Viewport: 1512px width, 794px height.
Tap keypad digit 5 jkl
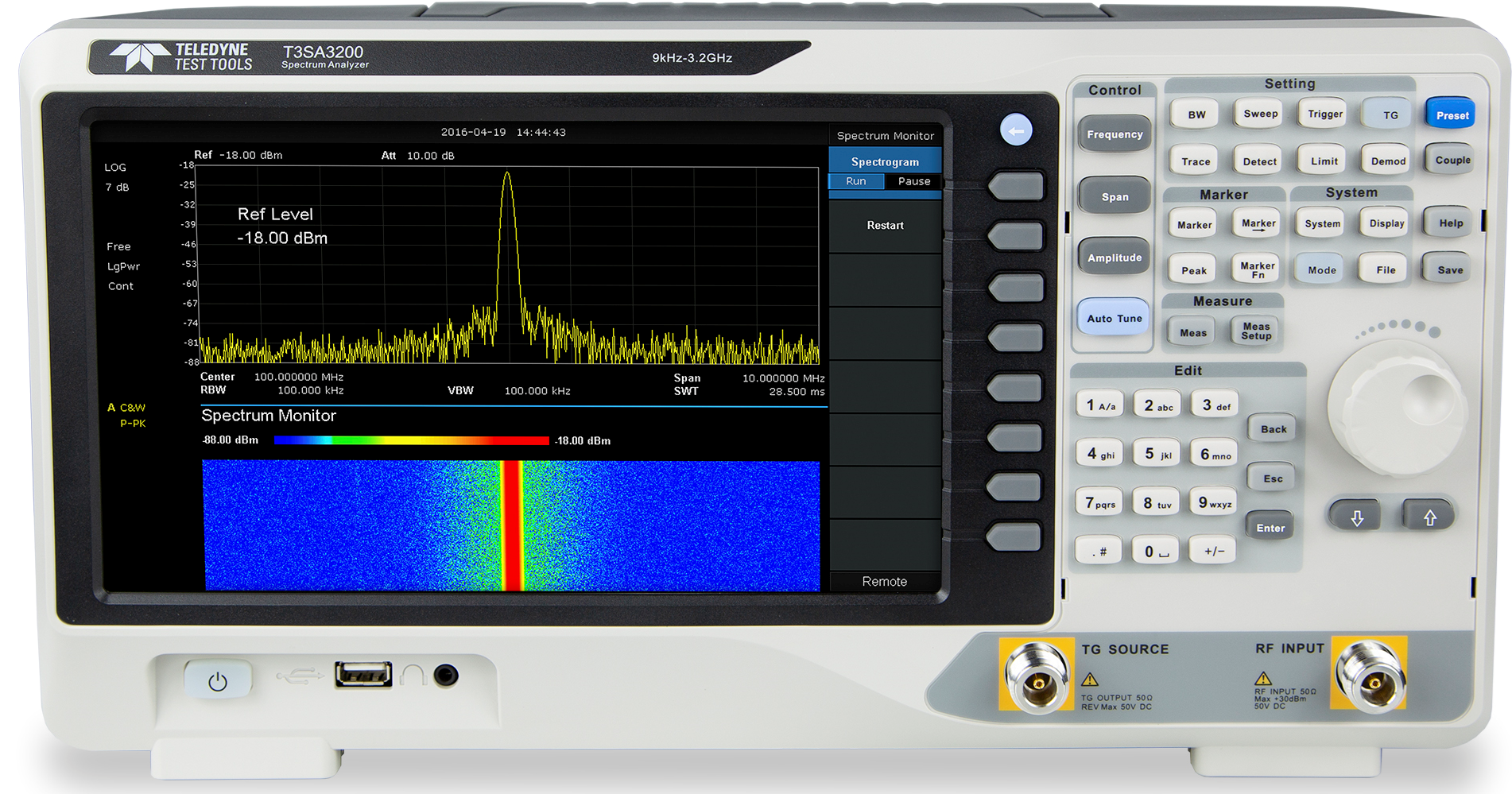pyautogui.click(x=1157, y=454)
